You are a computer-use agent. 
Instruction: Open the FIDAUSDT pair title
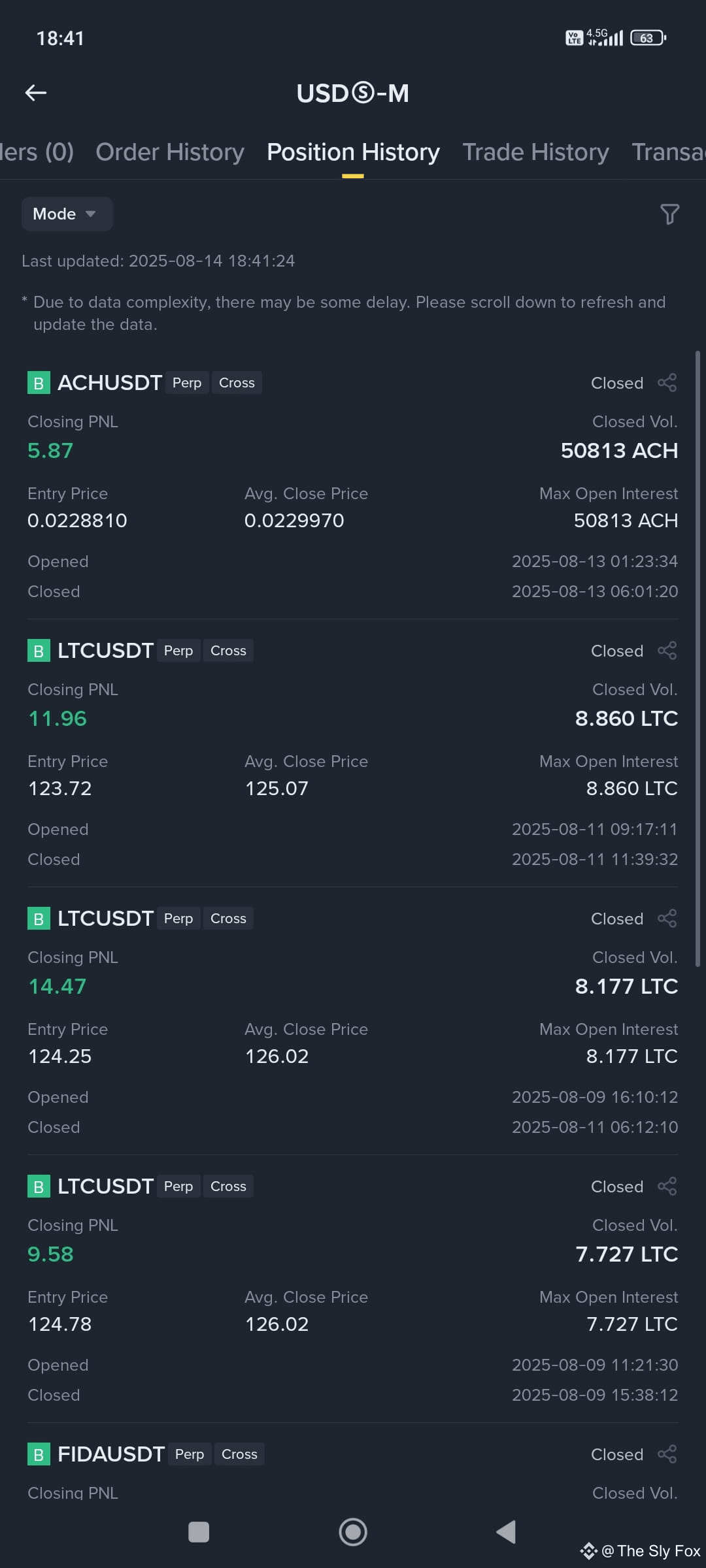click(111, 1454)
